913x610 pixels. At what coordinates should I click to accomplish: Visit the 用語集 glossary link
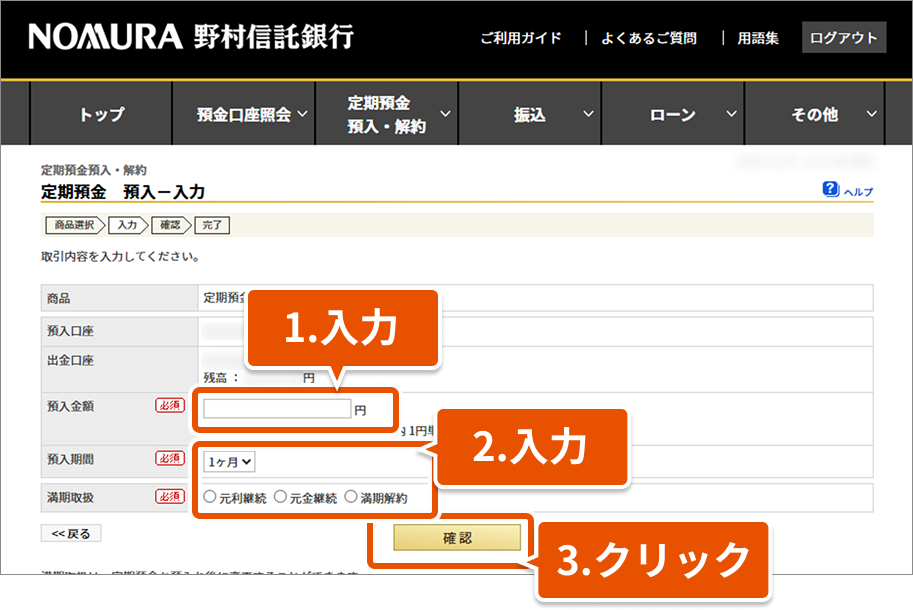click(757, 38)
